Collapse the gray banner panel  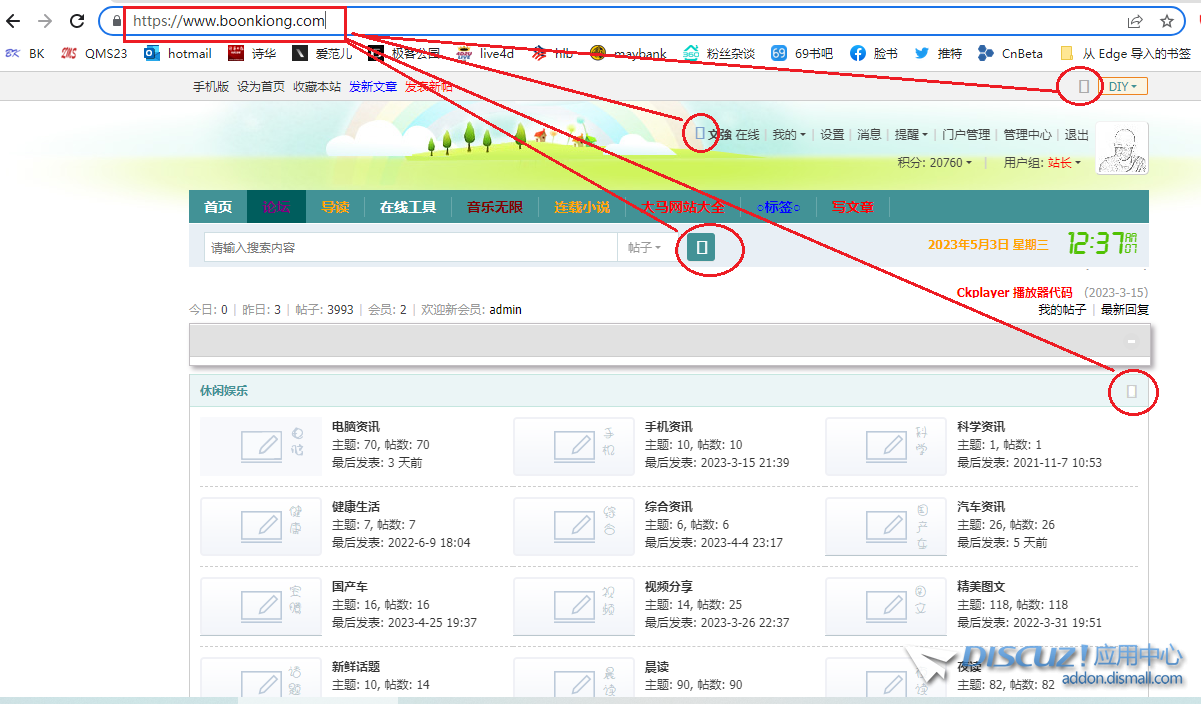[x=1131, y=342]
